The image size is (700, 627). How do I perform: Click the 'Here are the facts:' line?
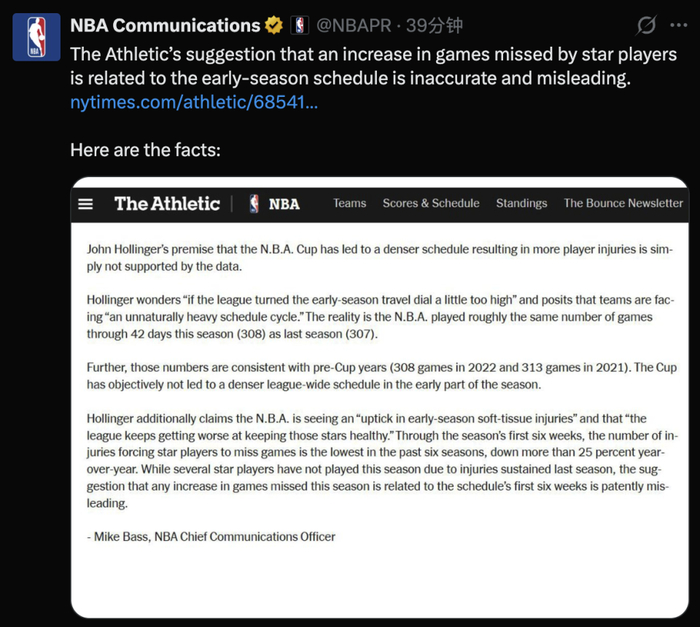click(145, 150)
